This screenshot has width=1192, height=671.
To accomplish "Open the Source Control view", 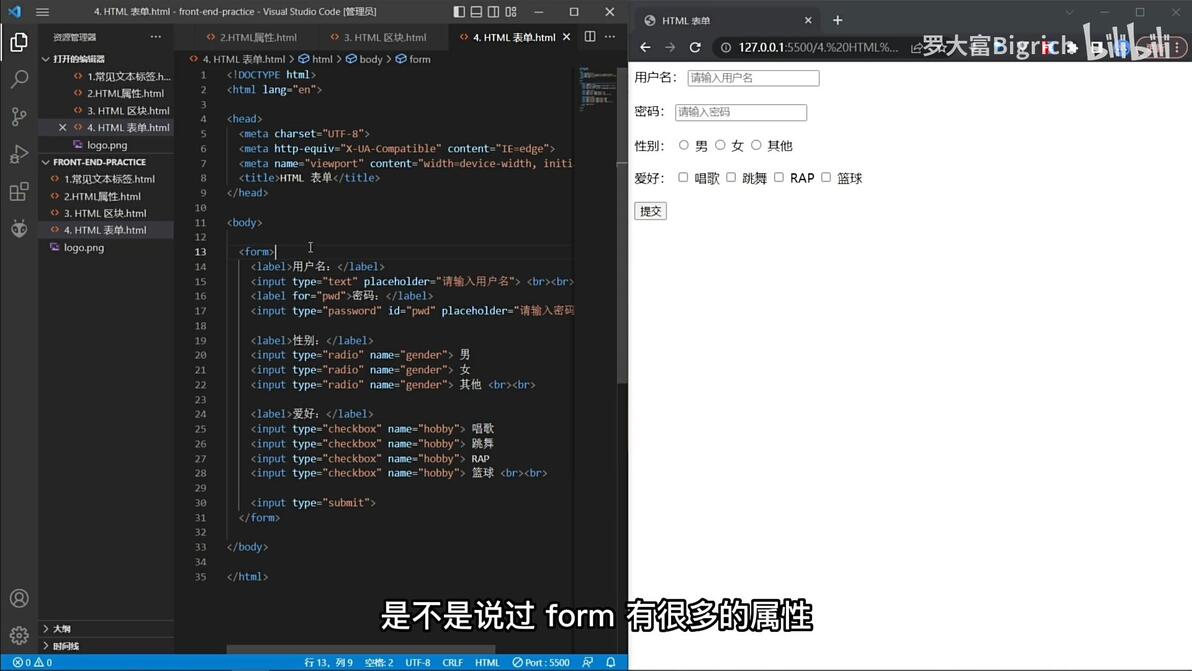I will (x=19, y=116).
